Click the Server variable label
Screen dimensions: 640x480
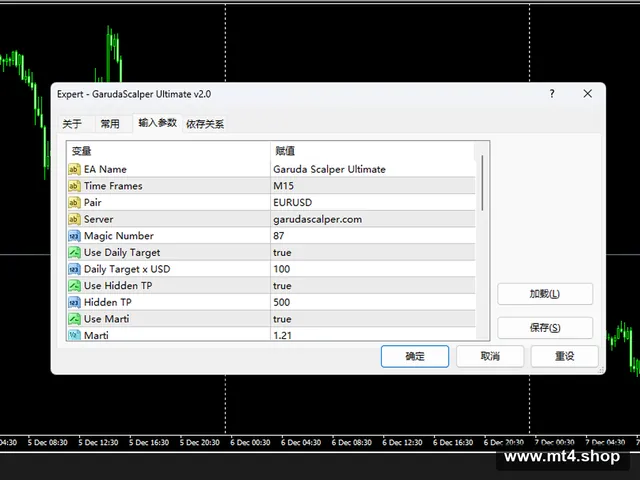(x=98, y=219)
